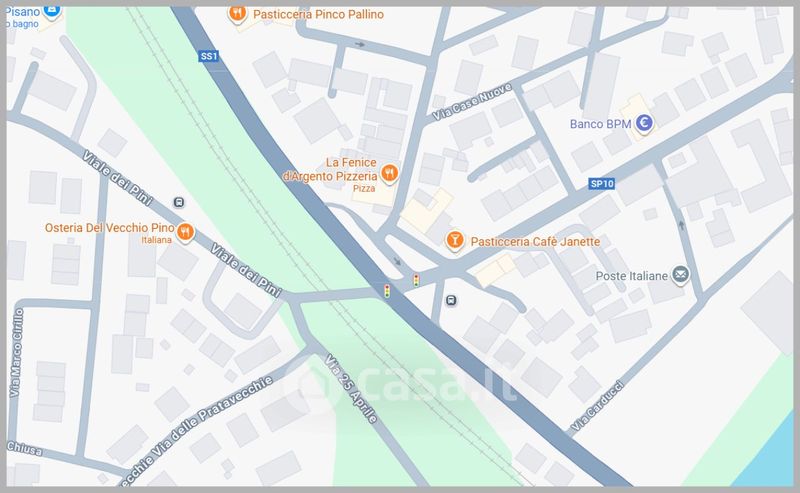Click the Via Case Nuove street label
The width and height of the screenshot is (800, 493).
point(472,102)
